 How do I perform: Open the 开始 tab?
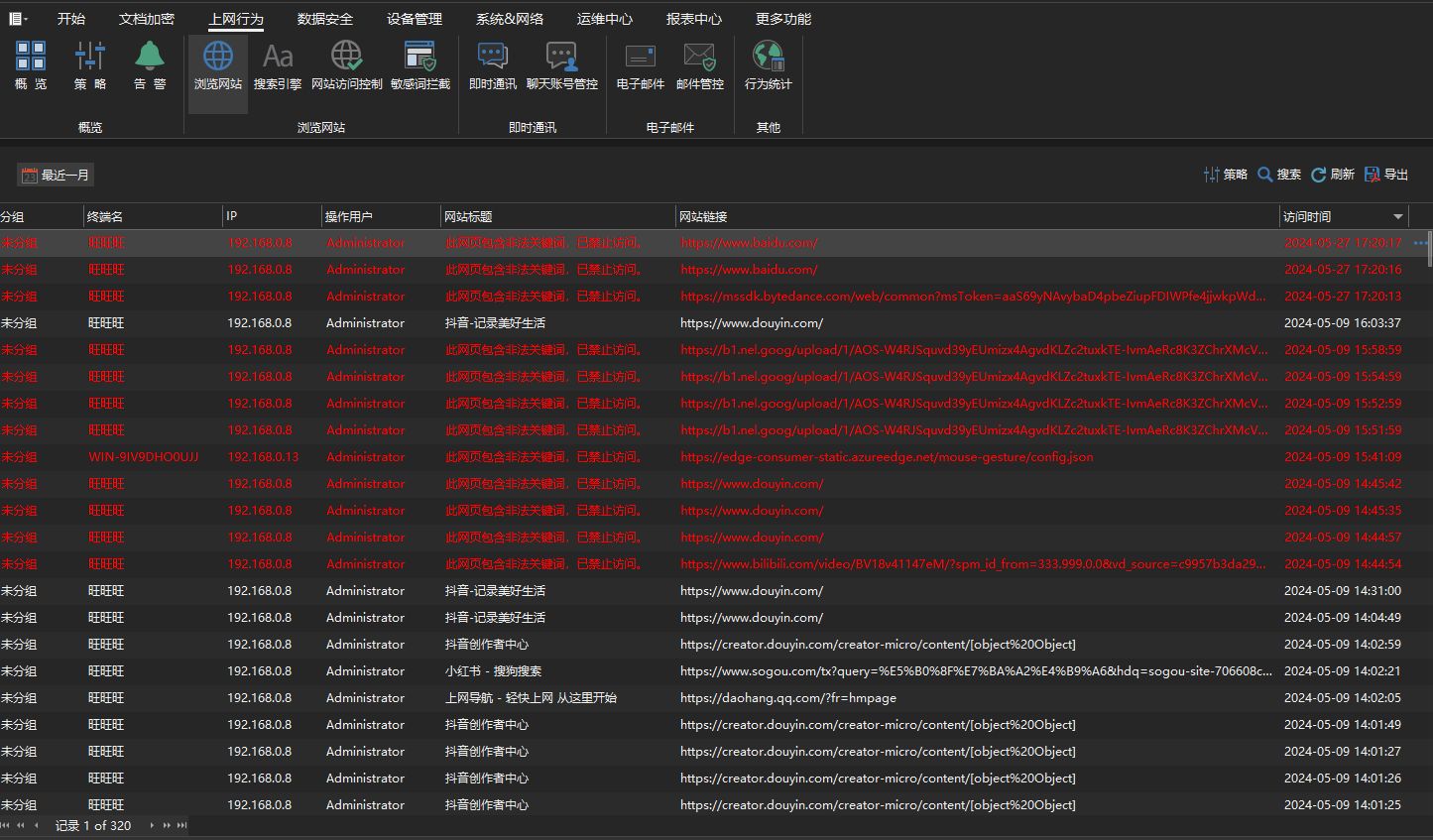click(71, 19)
